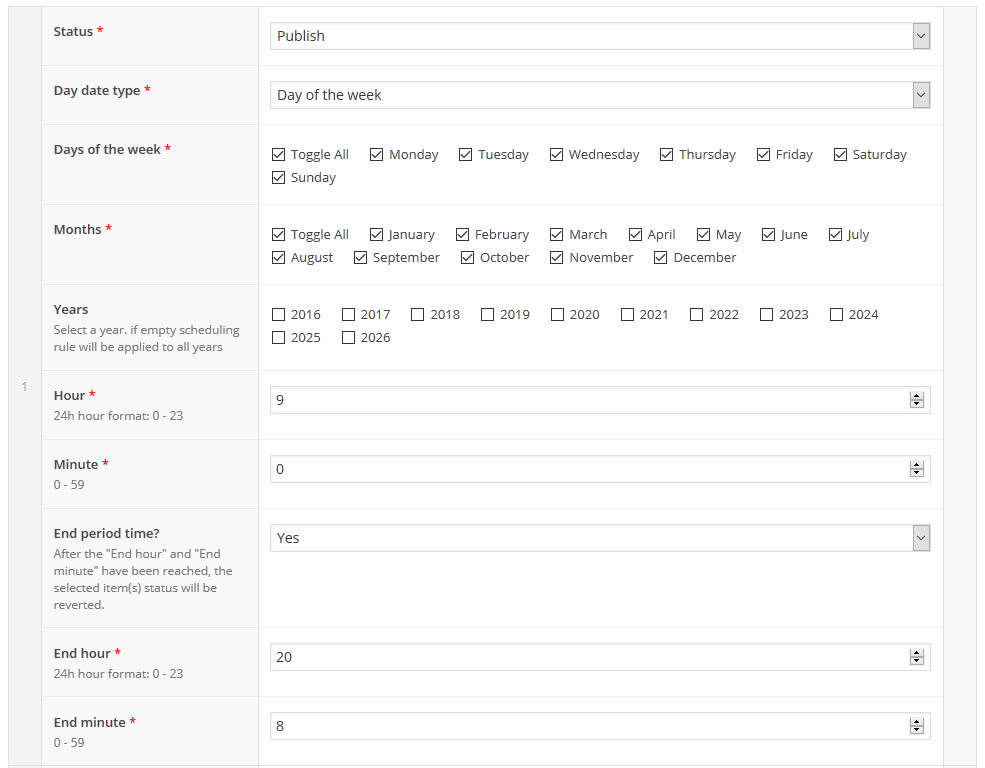
Task: Uncheck the July checkbox
Action: coord(836,235)
